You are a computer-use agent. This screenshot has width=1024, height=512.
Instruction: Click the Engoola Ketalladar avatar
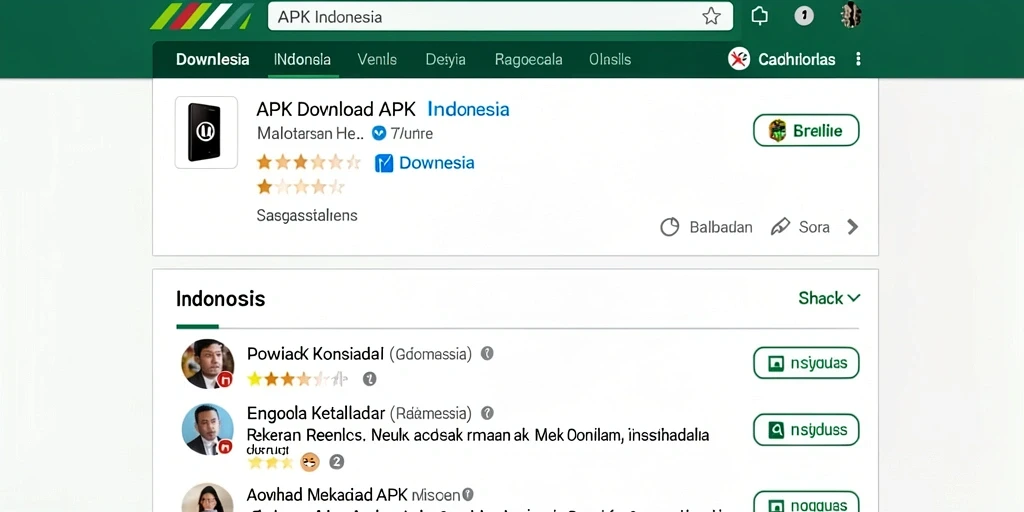[208, 429]
